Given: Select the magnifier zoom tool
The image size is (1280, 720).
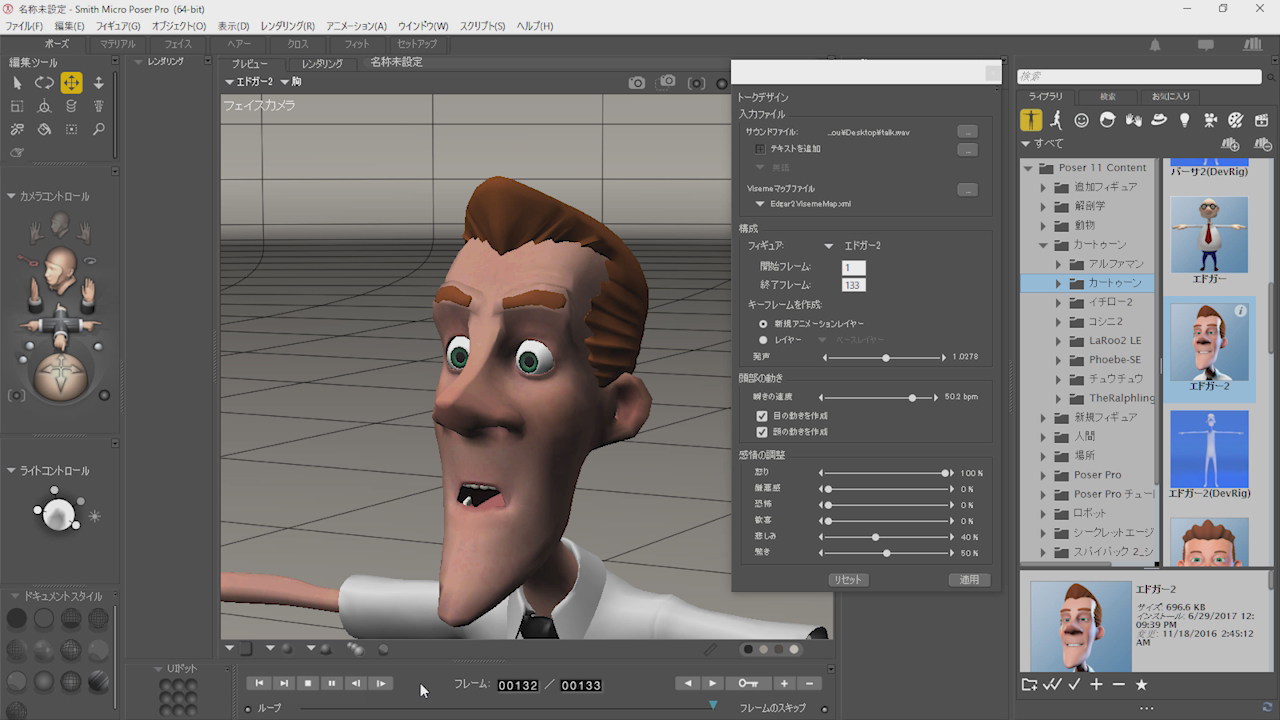Looking at the screenshot, I should [x=98, y=129].
